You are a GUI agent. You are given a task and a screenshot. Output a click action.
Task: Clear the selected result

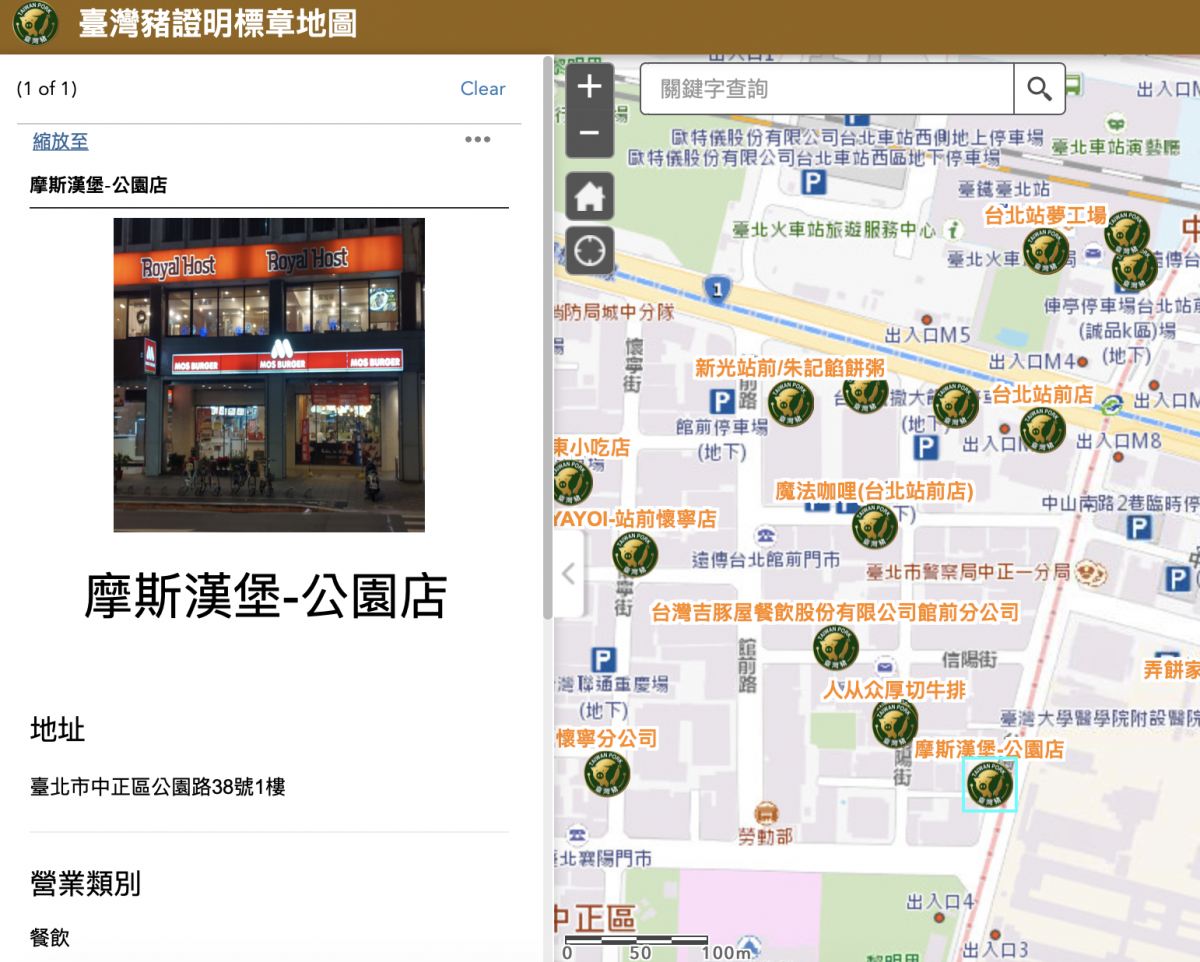point(483,89)
